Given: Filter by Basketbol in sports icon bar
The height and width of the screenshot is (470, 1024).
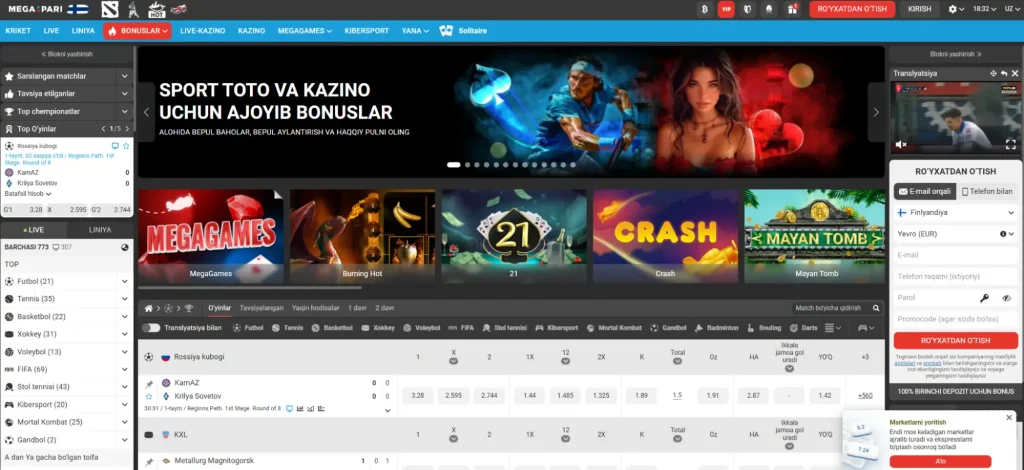Looking at the screenshot, I should click(x=332, y=328).
